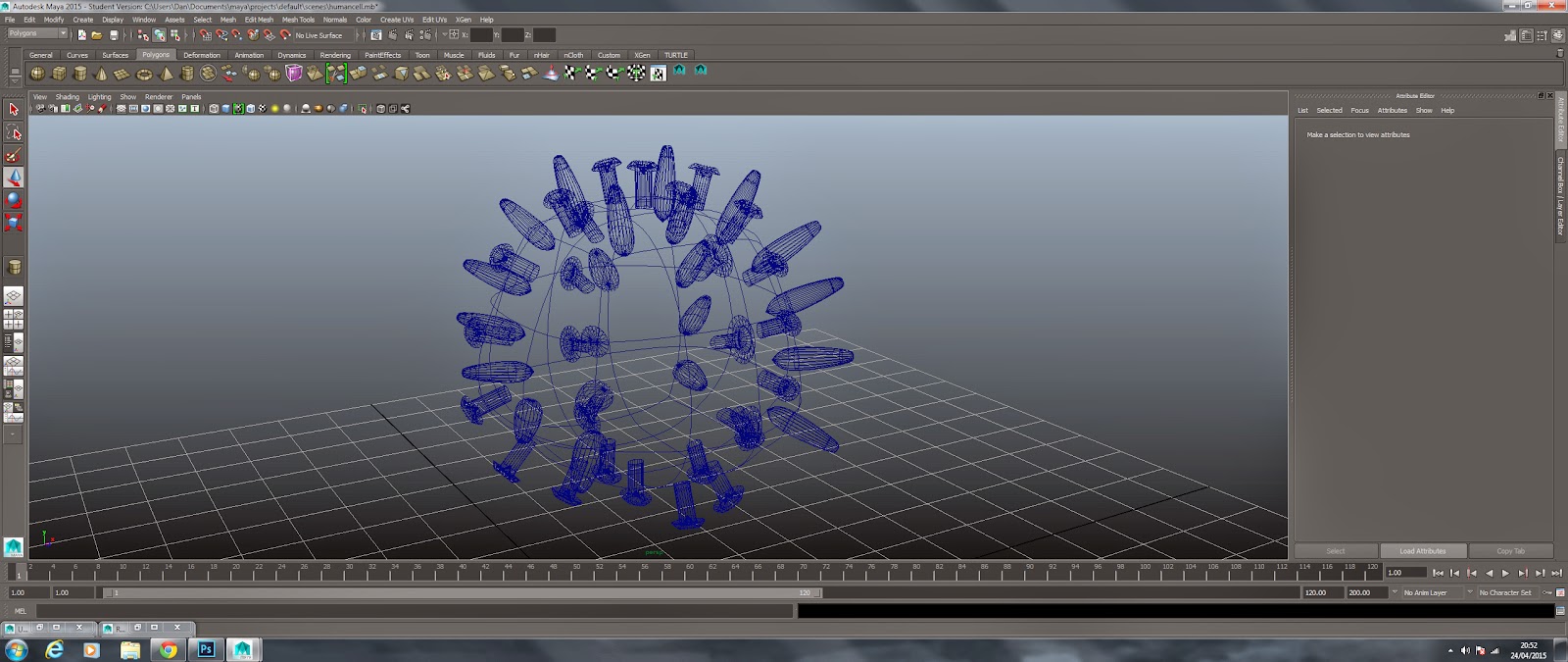
Task: Click the New Scene icon
Action: (x=81, y=34)
